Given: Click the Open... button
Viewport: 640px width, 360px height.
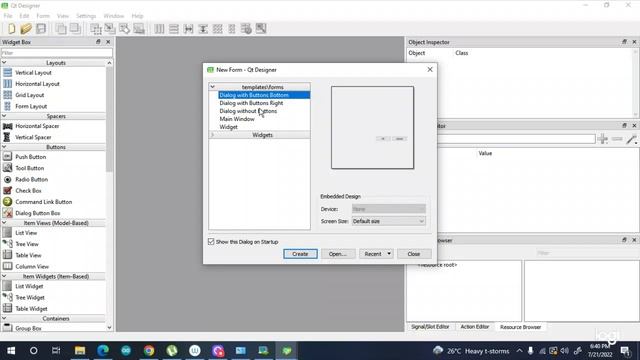Looking at the screenshot, I should [338, 254].
